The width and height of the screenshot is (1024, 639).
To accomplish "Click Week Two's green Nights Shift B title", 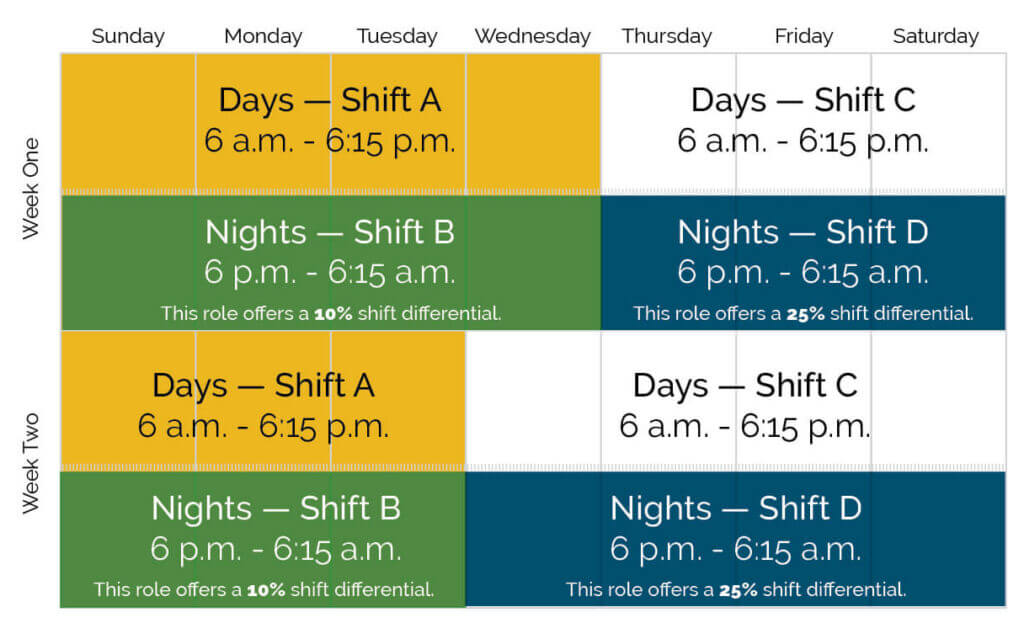I will coord(276,509).
